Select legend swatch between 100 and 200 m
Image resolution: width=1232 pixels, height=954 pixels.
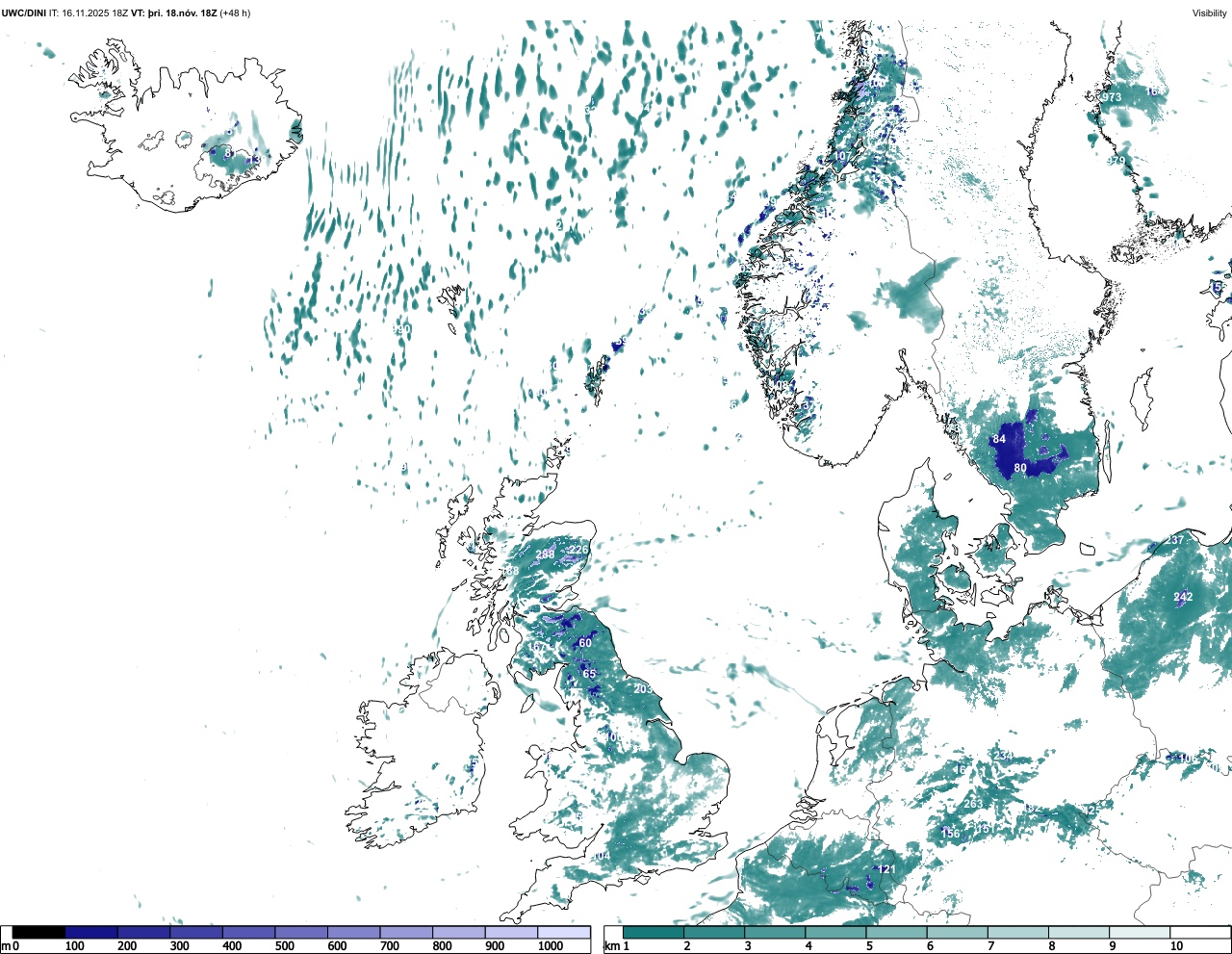pyautogui.click(x=91, y=932)
